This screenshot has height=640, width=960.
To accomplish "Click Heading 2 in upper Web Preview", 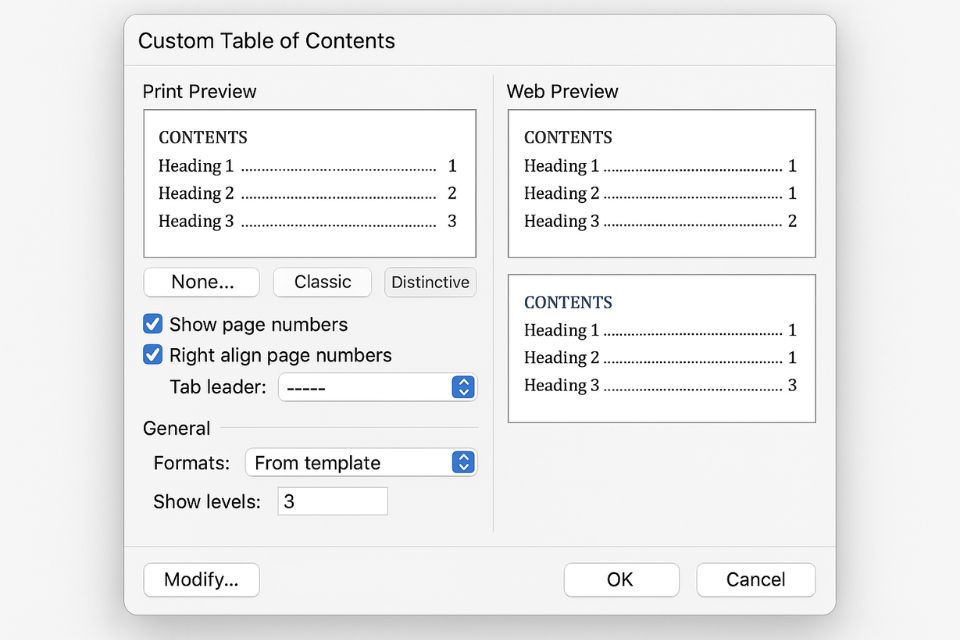I will pos(561,194).
